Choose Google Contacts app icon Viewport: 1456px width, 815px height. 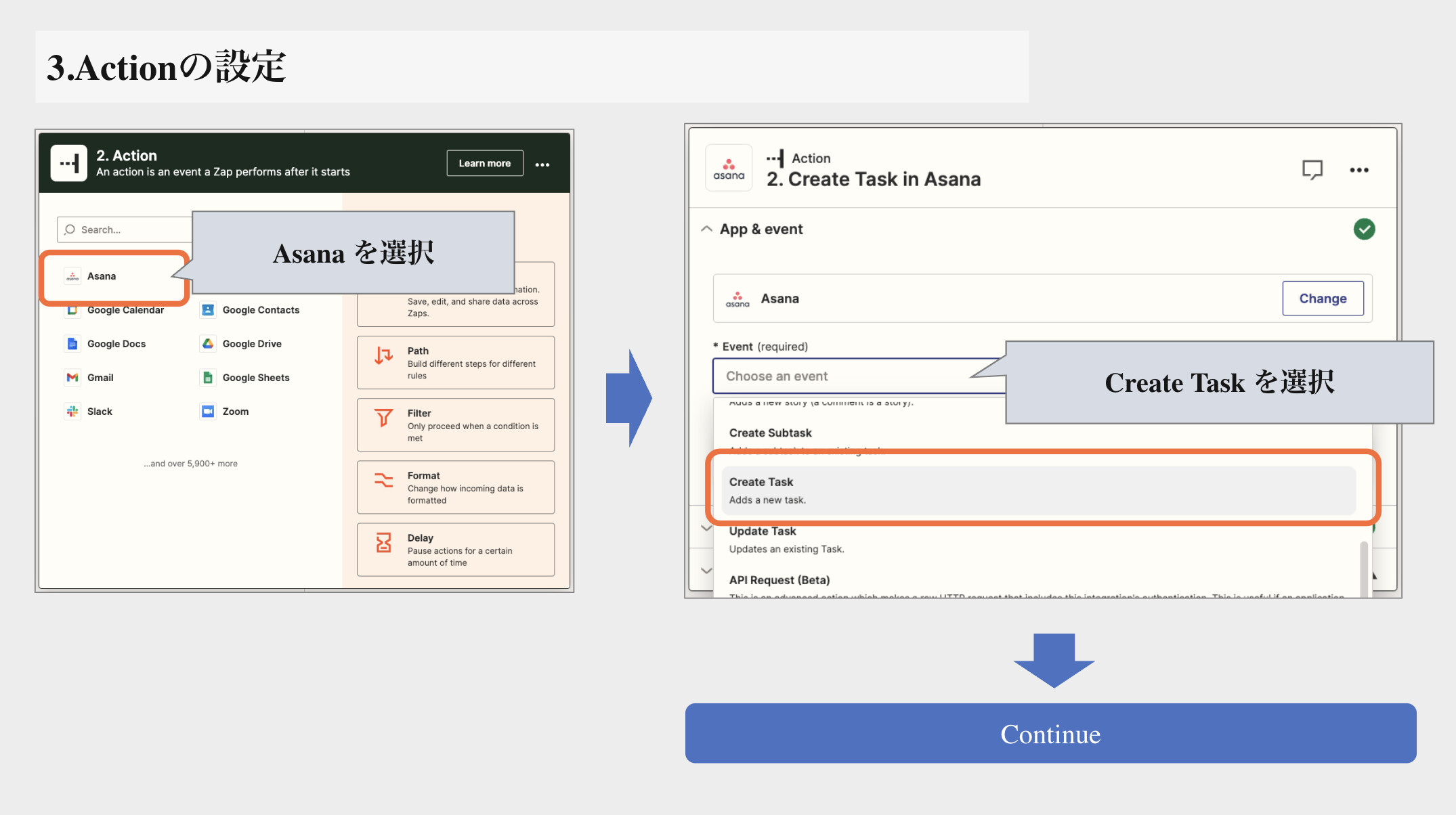(x=208, y=310)
